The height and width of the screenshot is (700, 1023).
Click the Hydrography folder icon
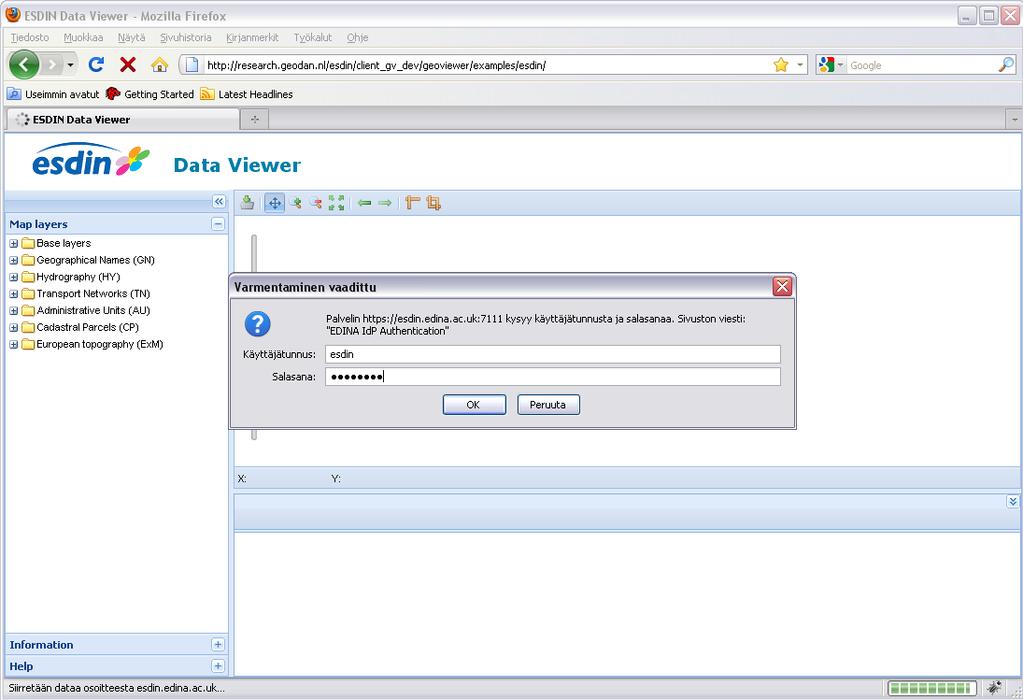point(27,277)
